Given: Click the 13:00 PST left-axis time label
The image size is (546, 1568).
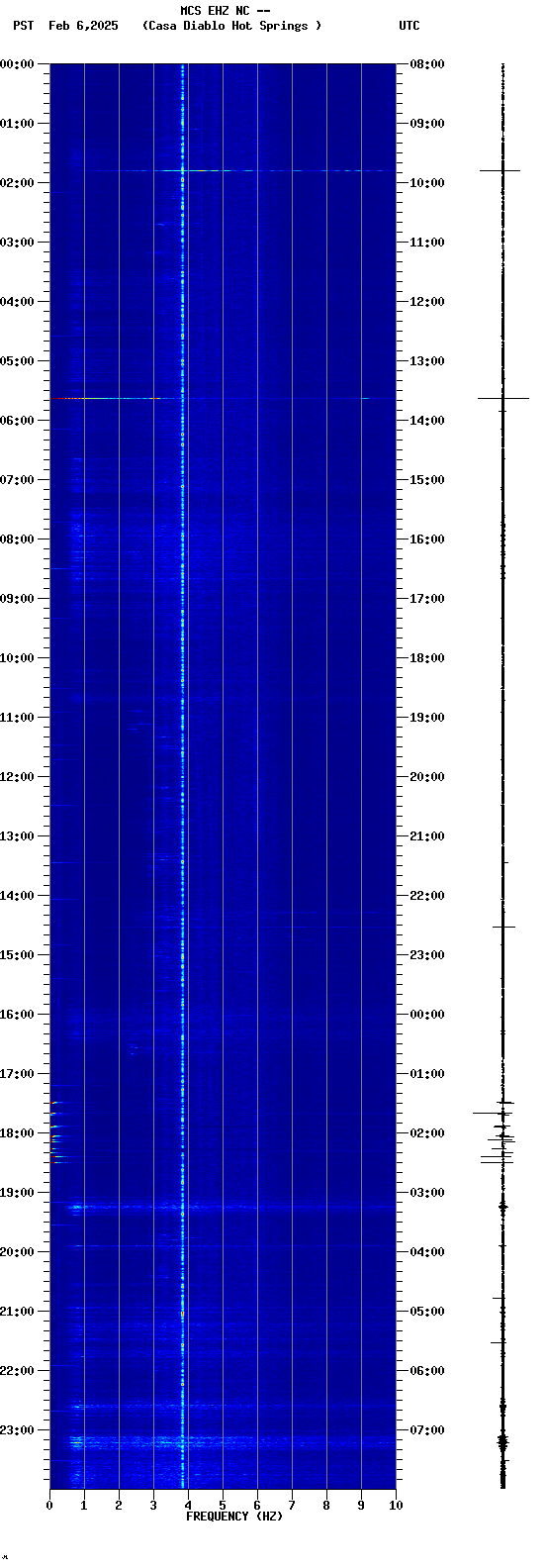Looking at the screenshot, I should pos(18,836).
